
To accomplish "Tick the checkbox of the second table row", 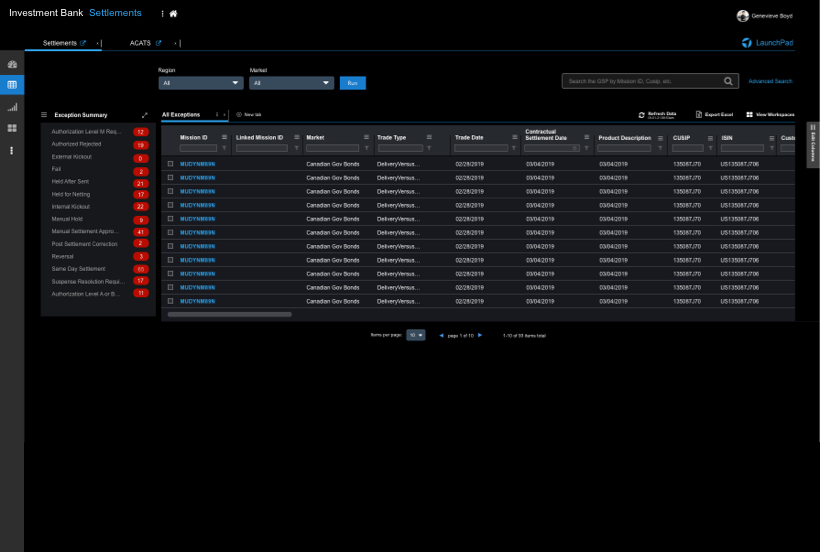I will (x=171, y=176).
